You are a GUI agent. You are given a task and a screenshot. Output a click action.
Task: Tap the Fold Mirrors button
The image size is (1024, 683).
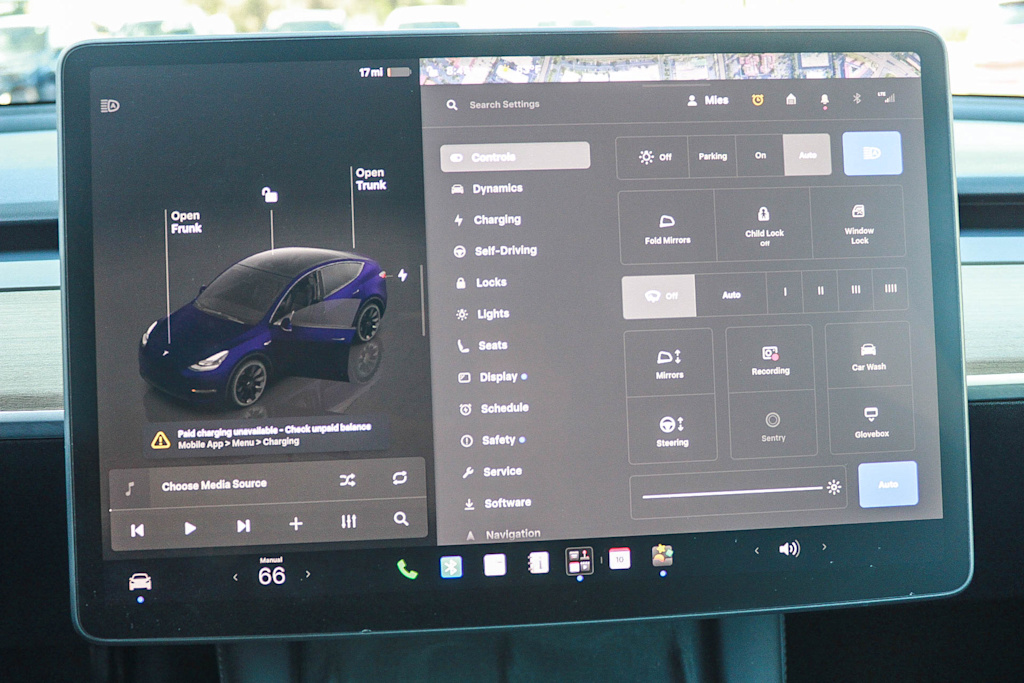tap(667, 228)
